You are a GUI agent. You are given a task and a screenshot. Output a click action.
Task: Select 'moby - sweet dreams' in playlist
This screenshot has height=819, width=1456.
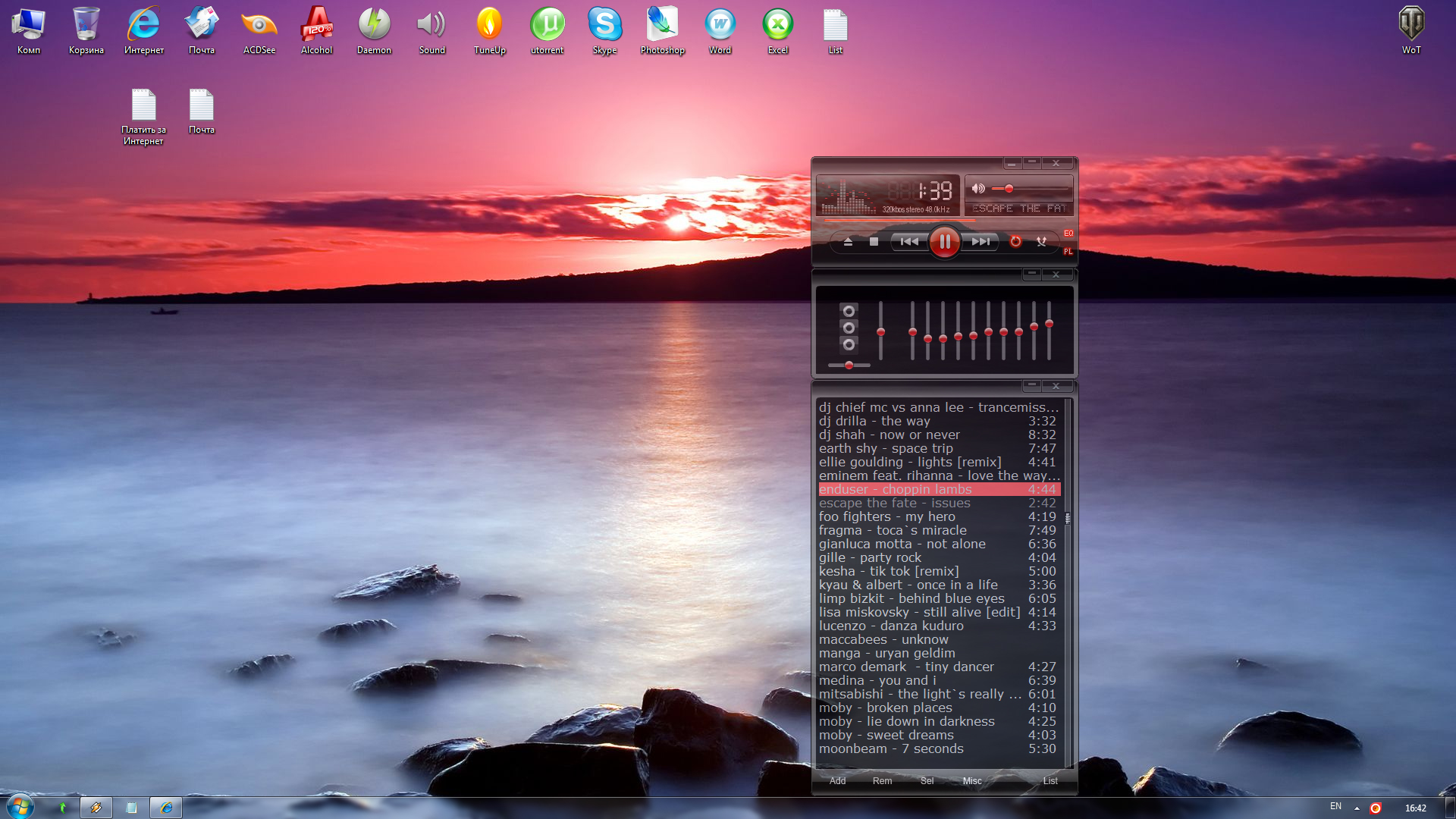click(x=938, y=735)
